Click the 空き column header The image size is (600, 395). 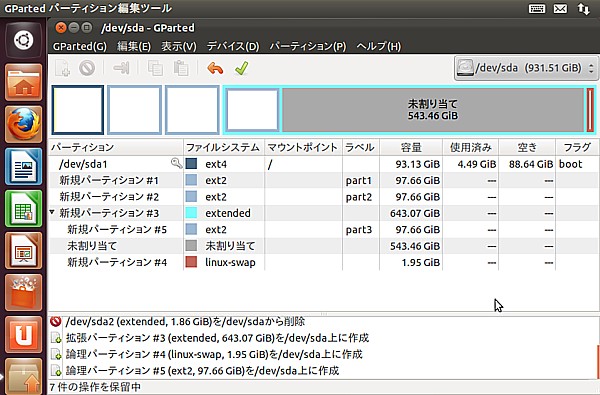pyautogui.click(x=527, y=147)
